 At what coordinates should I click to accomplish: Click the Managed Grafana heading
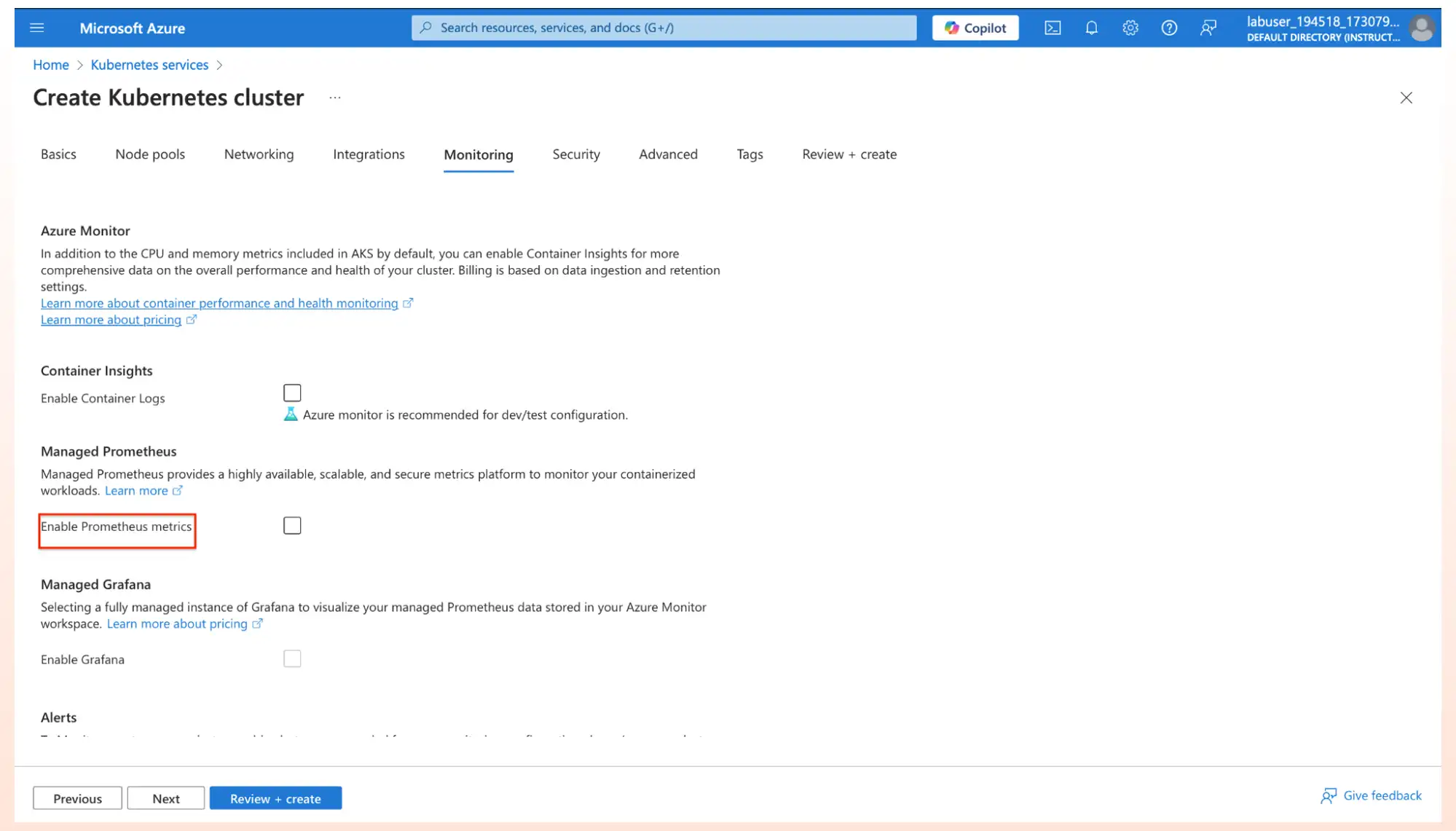(95, 585)
